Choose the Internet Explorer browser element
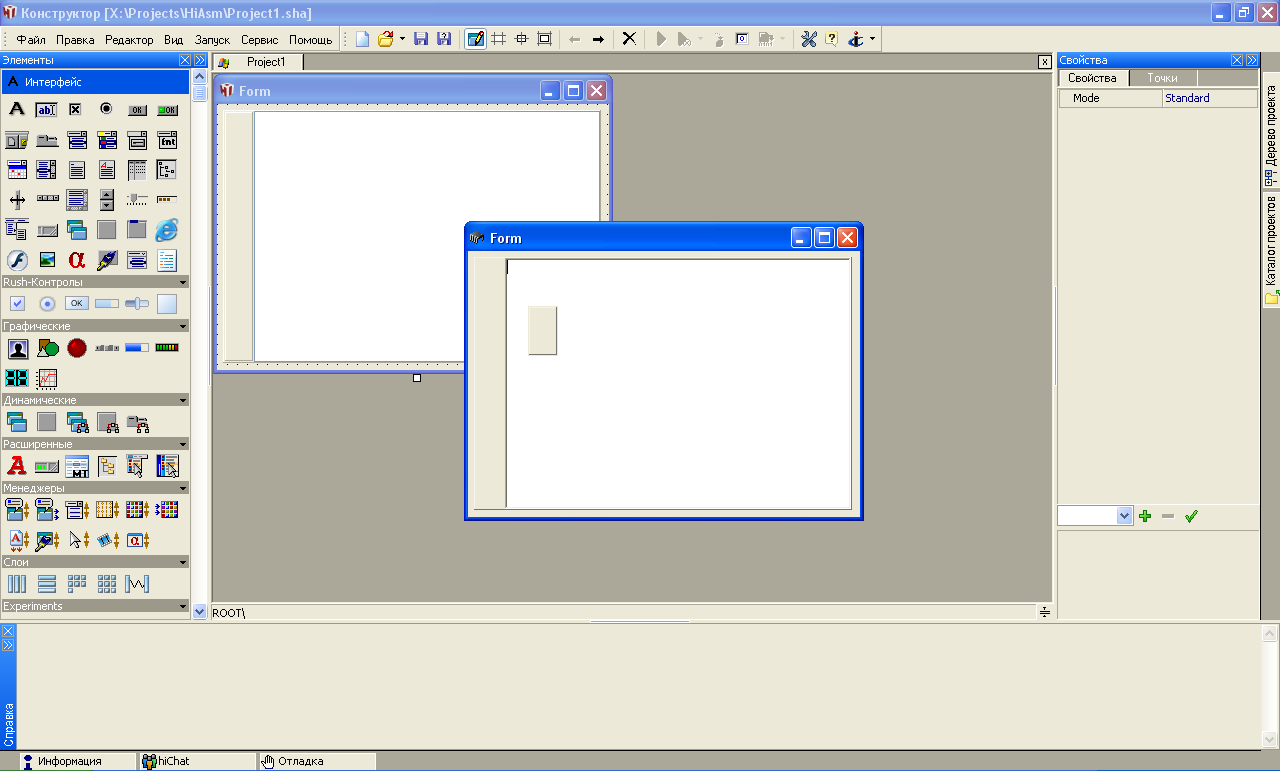 [x=167, y=229]
